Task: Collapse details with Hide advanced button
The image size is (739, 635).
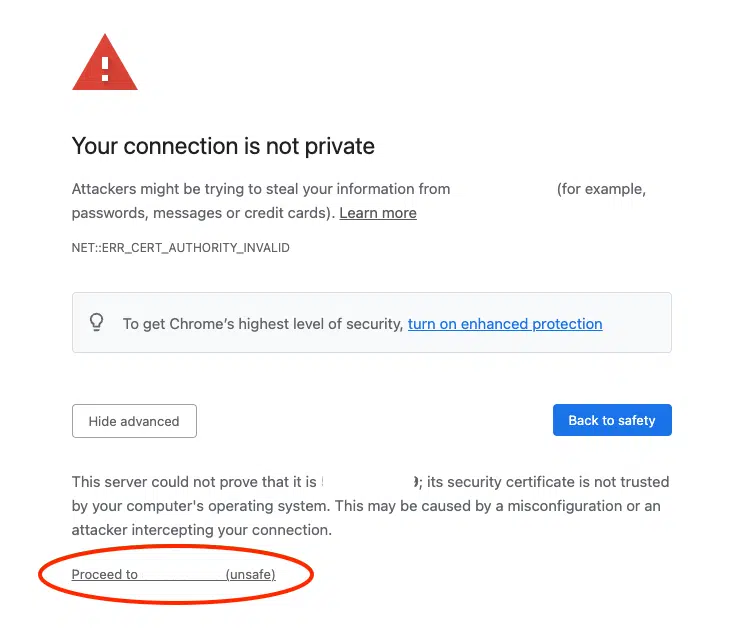Action: click(x=134, y=421)
